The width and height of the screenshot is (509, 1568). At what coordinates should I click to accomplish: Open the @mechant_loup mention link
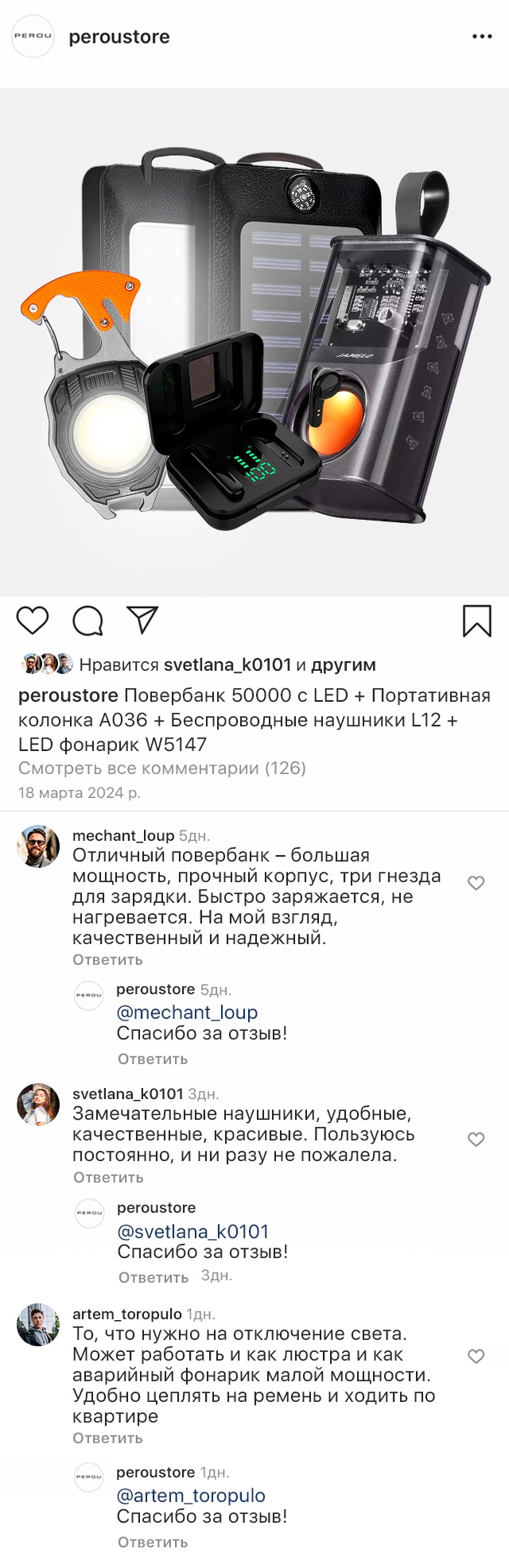pyautogui.click(x=187, y=1012)
